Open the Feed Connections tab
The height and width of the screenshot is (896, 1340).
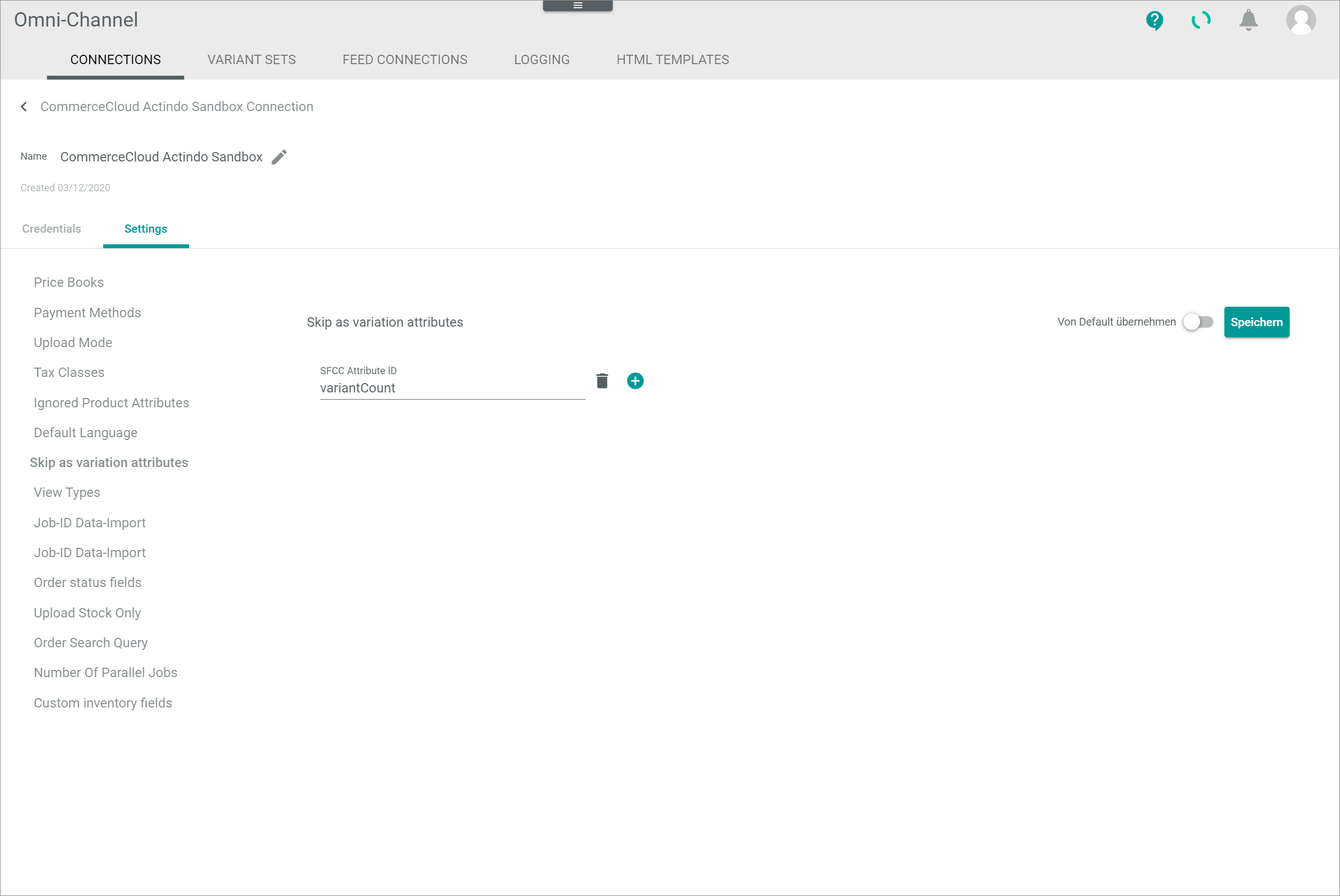pyautogui.click(x=405, y=60)
